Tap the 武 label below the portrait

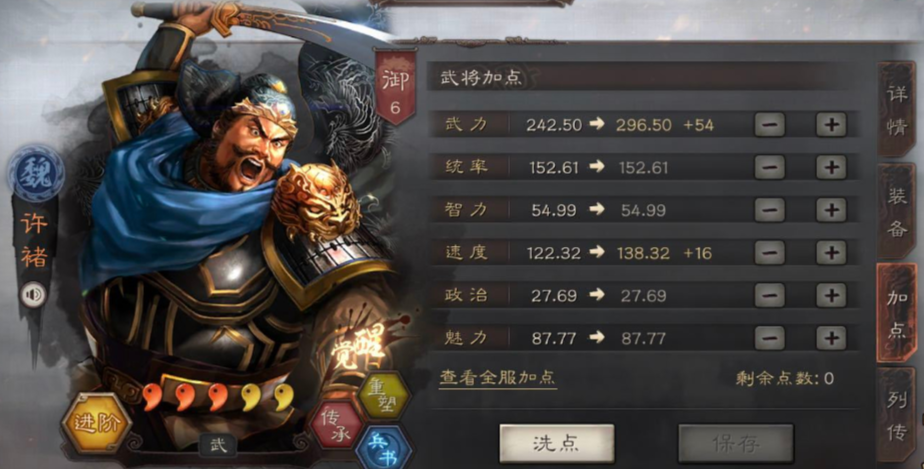[217, 445]
